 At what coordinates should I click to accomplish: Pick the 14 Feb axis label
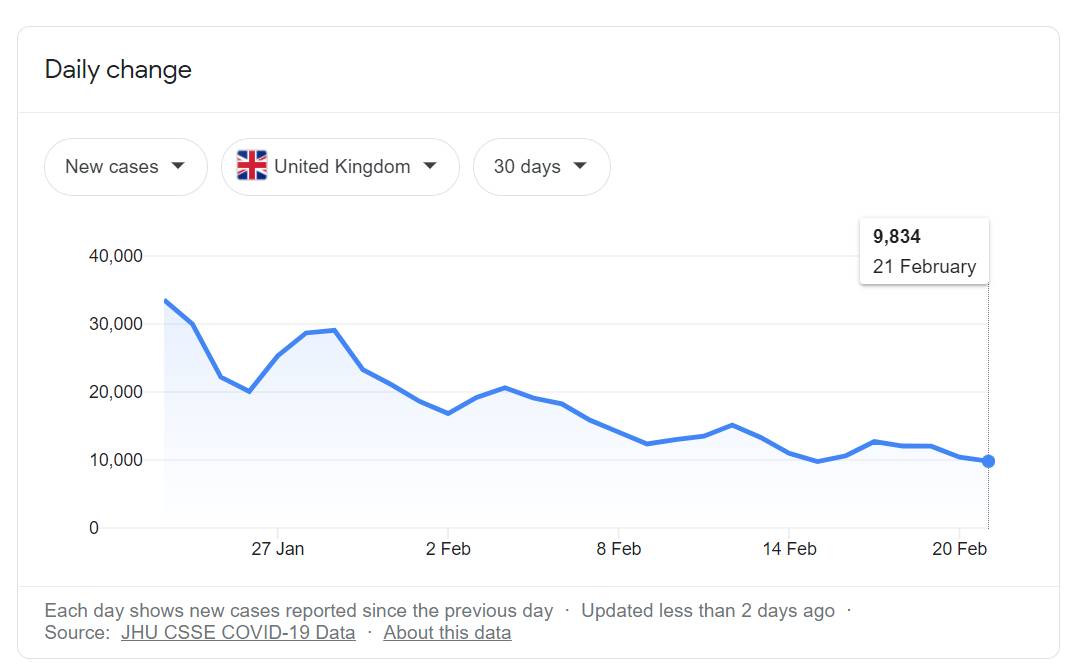coord(789,549)
